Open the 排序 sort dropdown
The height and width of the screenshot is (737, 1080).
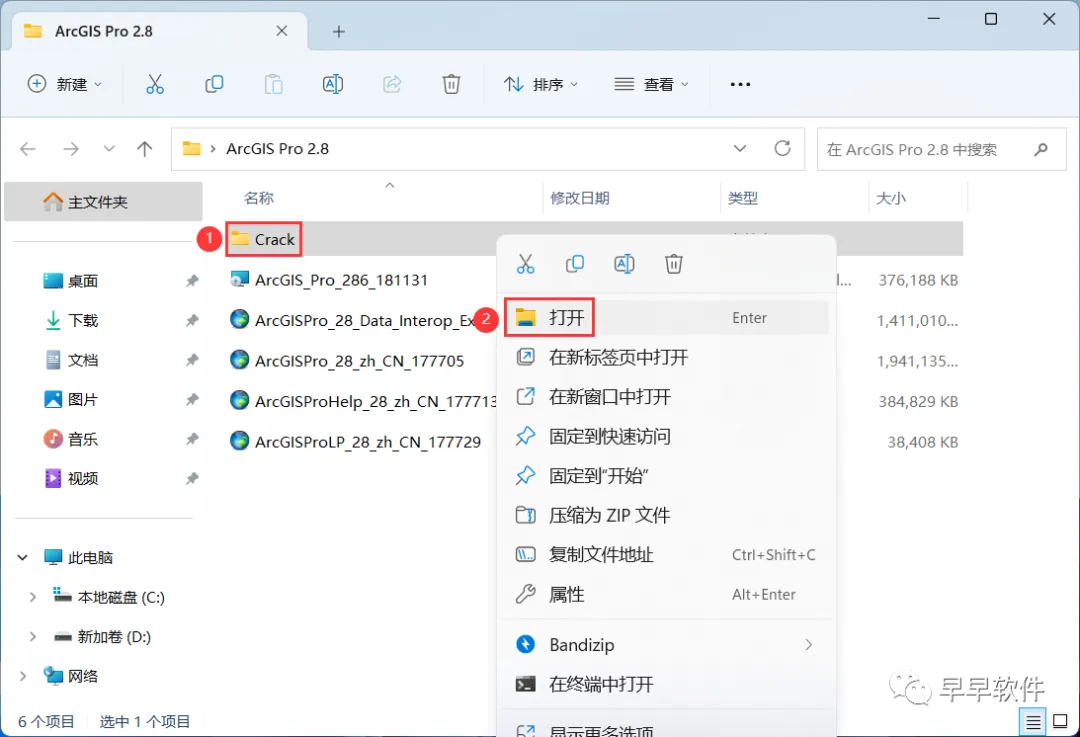click(x=541, y=84)
